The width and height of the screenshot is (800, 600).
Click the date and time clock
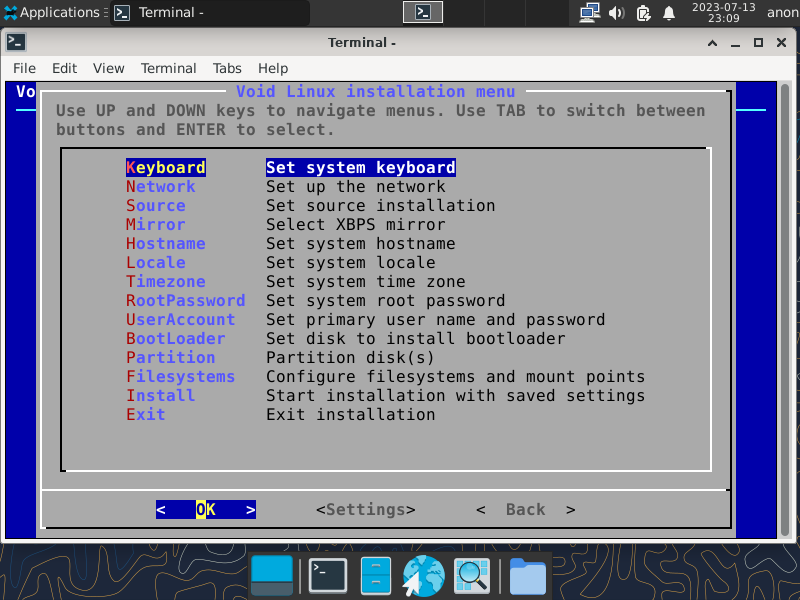pyautogui.click(x=723, y=13)
